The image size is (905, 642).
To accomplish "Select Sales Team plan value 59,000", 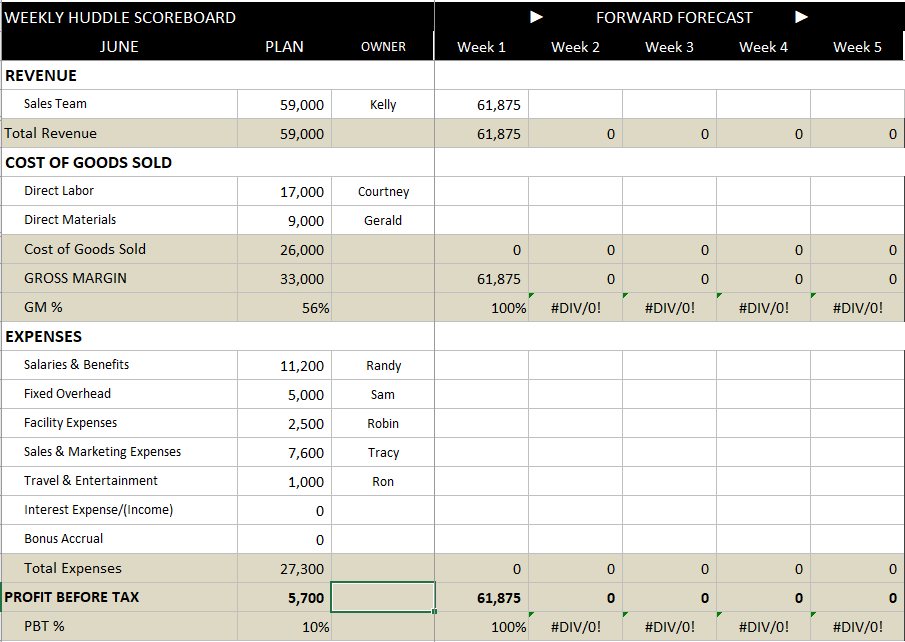I will [284, 104].
